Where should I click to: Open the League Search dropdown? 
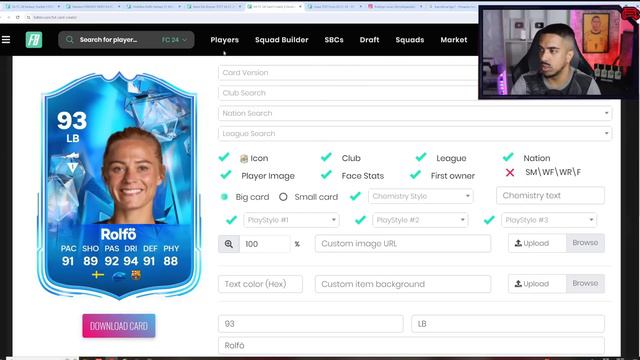click(415, 133)
